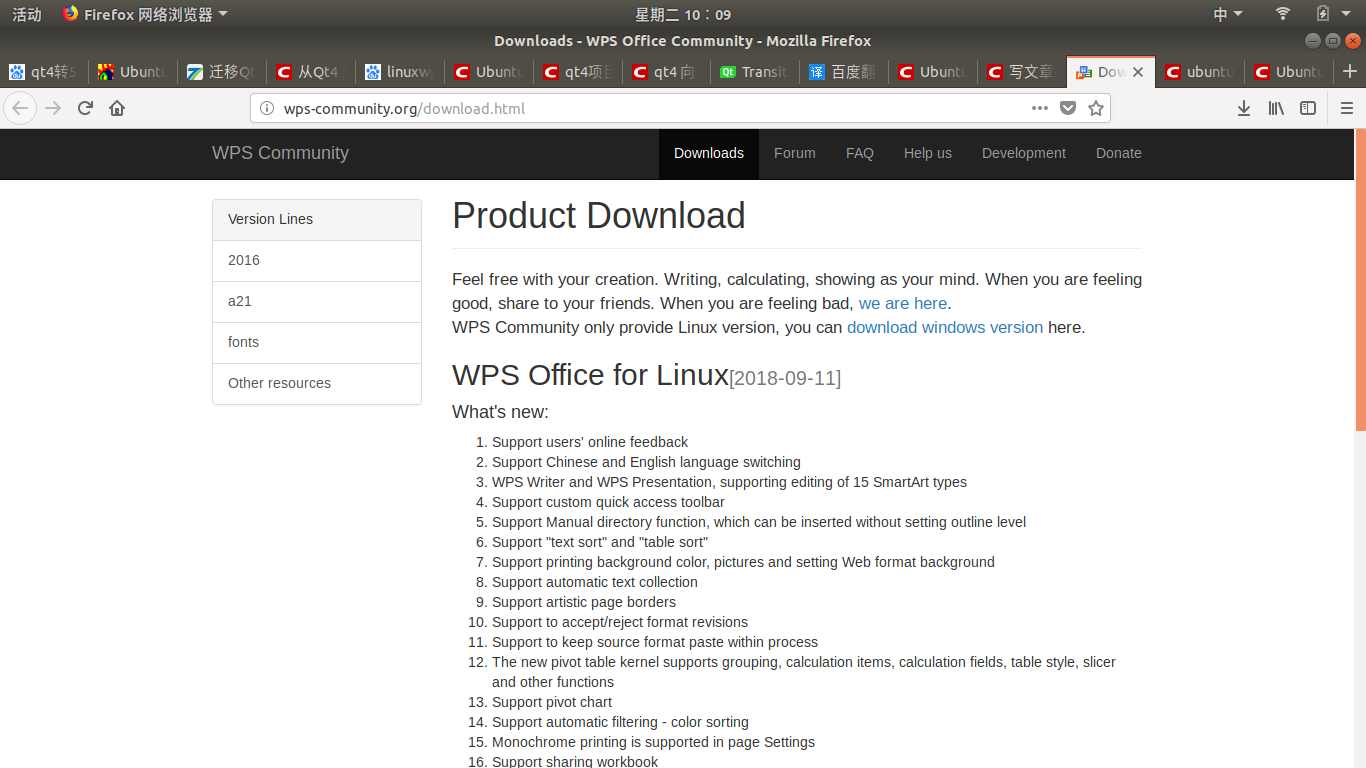Image resolution: width=1366 pixels, height=768 pixels.
Task: Open FAQ in the site navbar
Action: [x=860, y=153]
